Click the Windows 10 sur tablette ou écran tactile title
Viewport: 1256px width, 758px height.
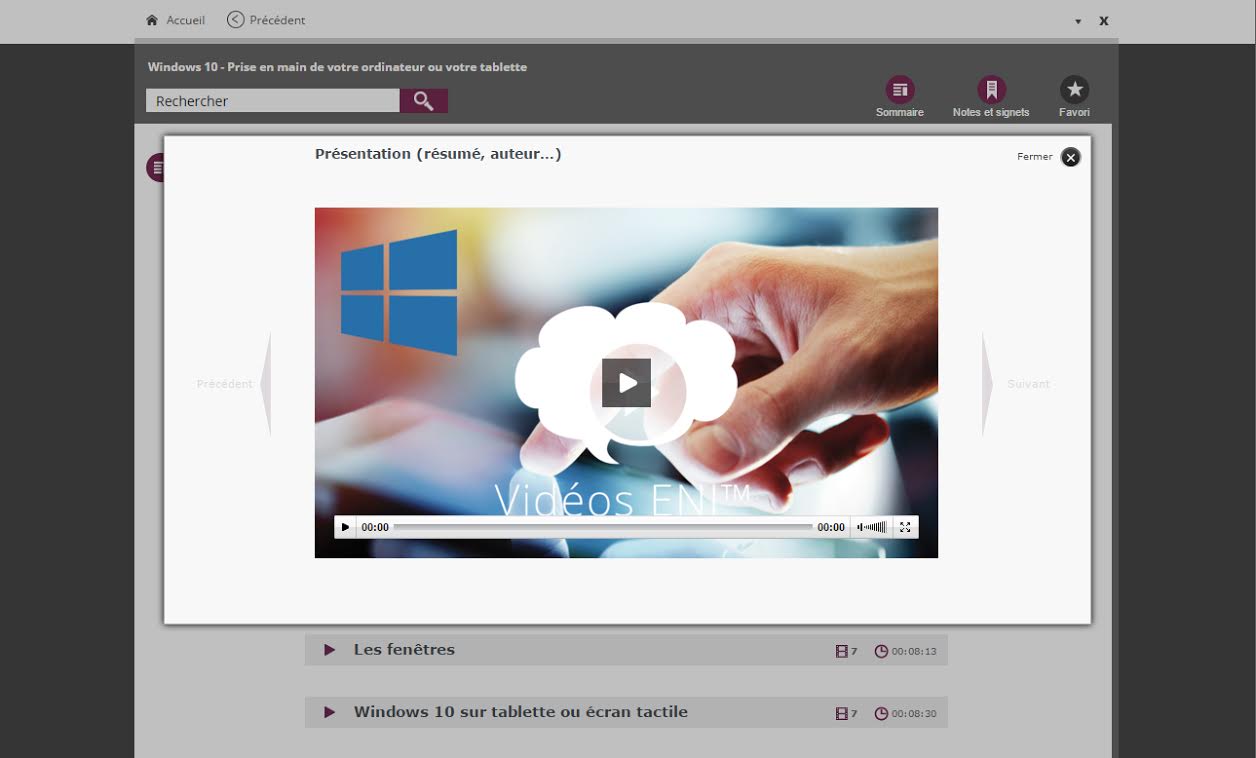pos(521,712)
